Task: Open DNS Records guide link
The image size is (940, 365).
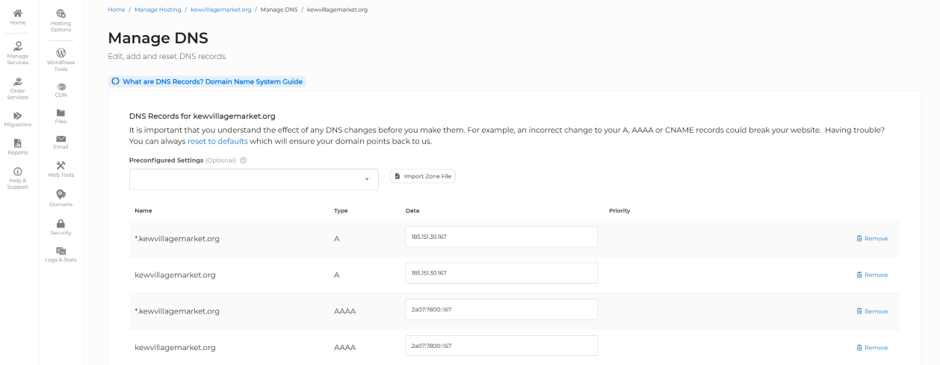Action: coord(207,82)
